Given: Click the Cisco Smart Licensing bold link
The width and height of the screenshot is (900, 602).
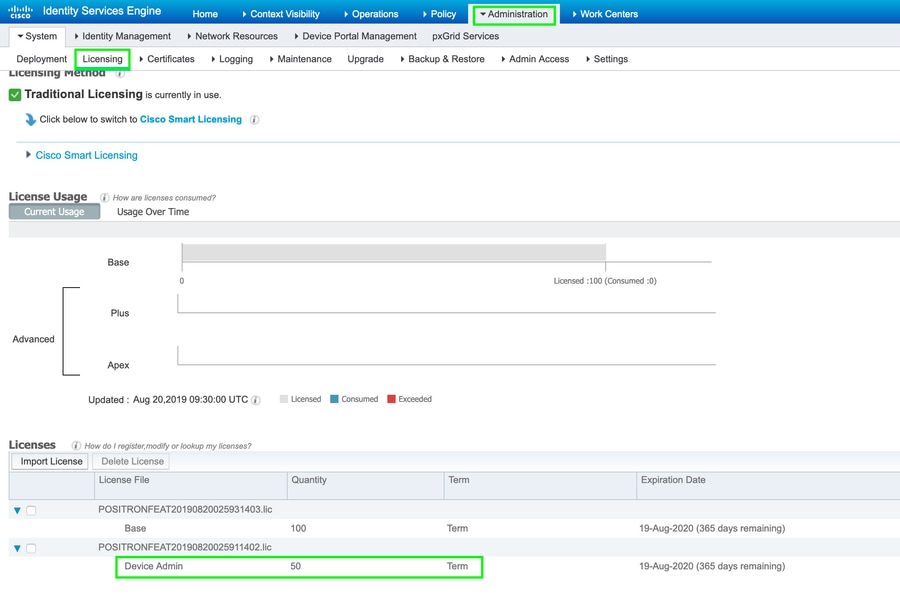Looking at the screenshot, I should coord(191,119).
